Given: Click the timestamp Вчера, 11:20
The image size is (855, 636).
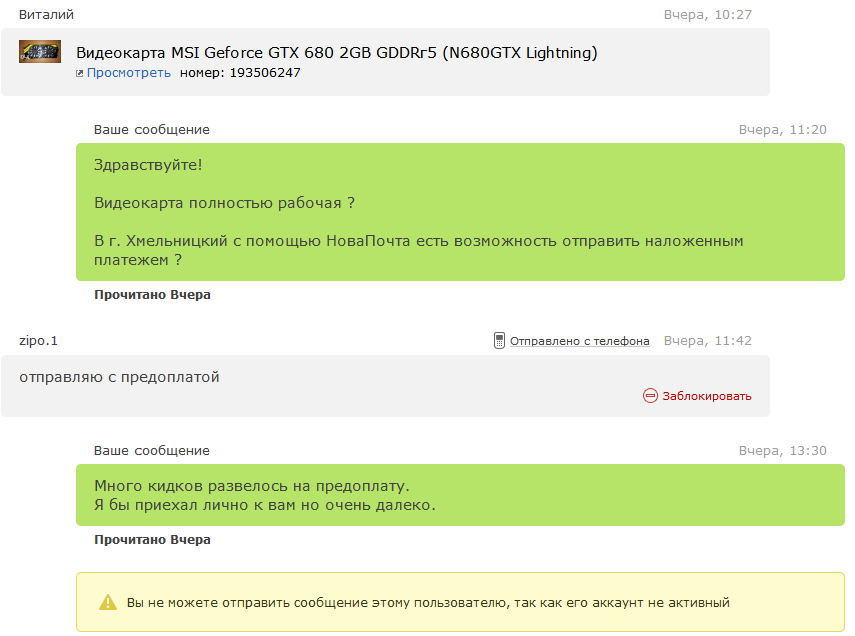Looking at the screenshot, I should (x=782, y=130).
